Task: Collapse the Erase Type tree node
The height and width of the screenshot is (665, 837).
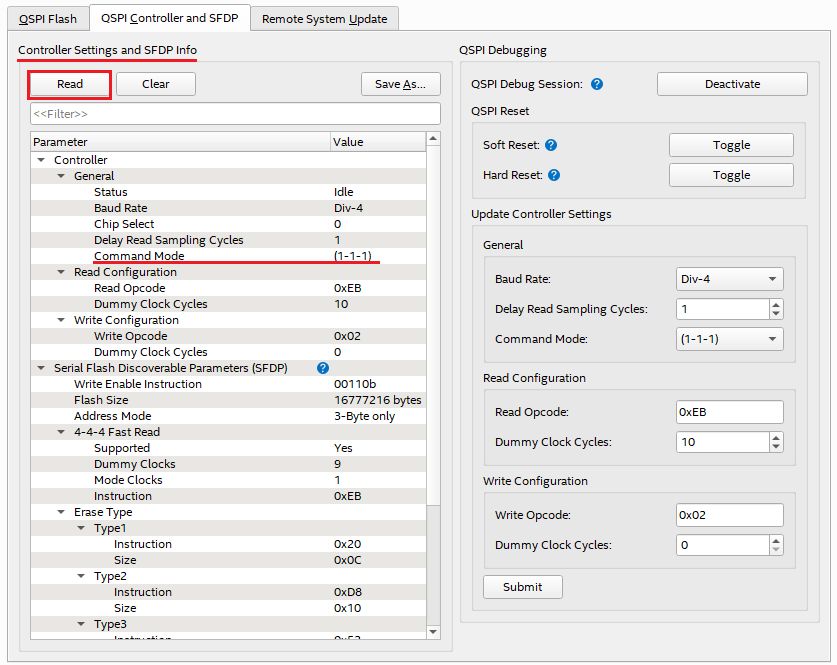Action: (61, 512)
